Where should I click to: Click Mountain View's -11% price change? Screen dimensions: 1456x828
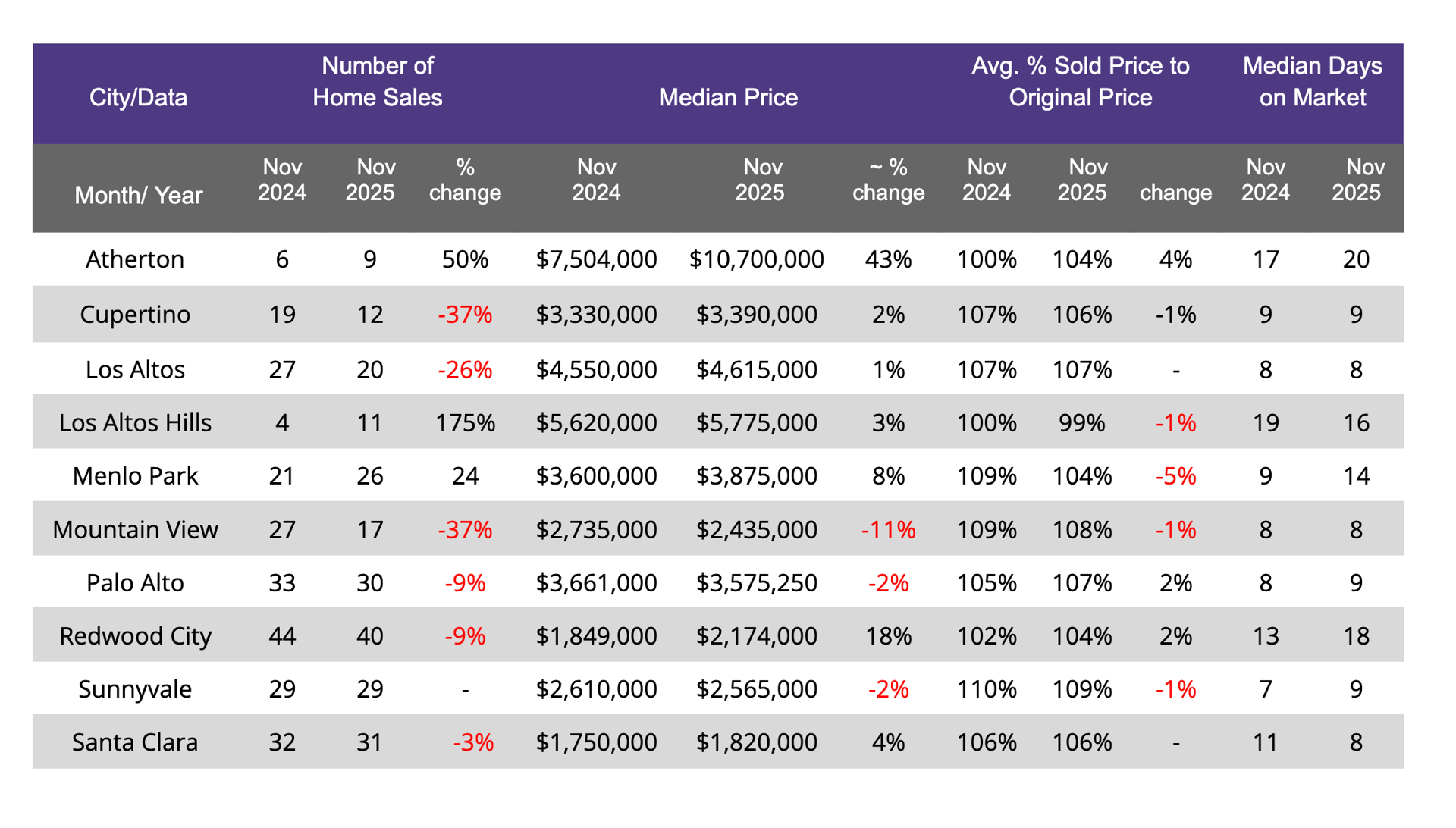coord(888,529)
